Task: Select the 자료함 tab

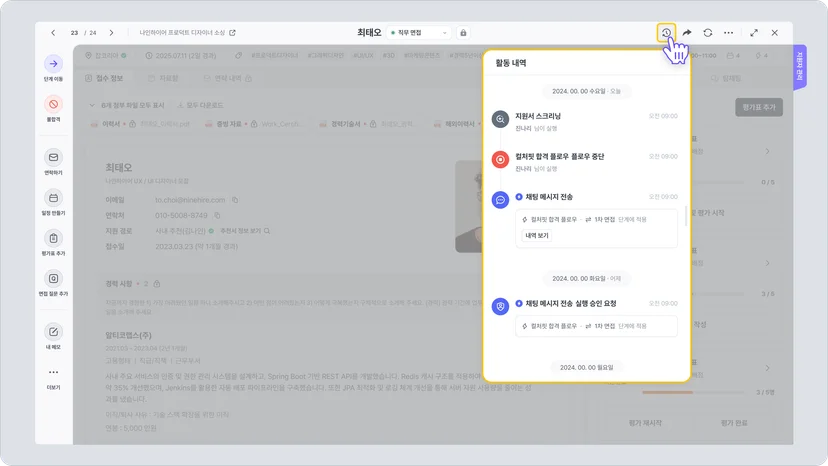Action: tap(163, 78)
